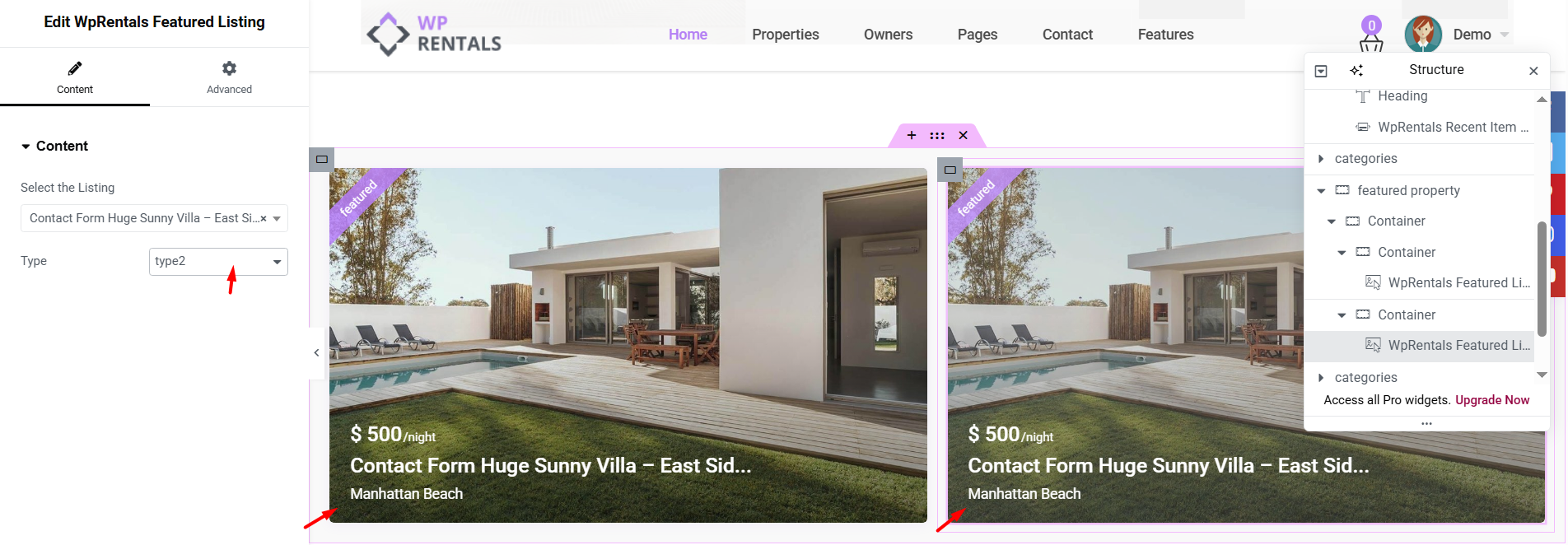Screen dimensions: 1568x545
Task: Click the AI sparkle icon in Structure panel
Action: coord(1356,71)
